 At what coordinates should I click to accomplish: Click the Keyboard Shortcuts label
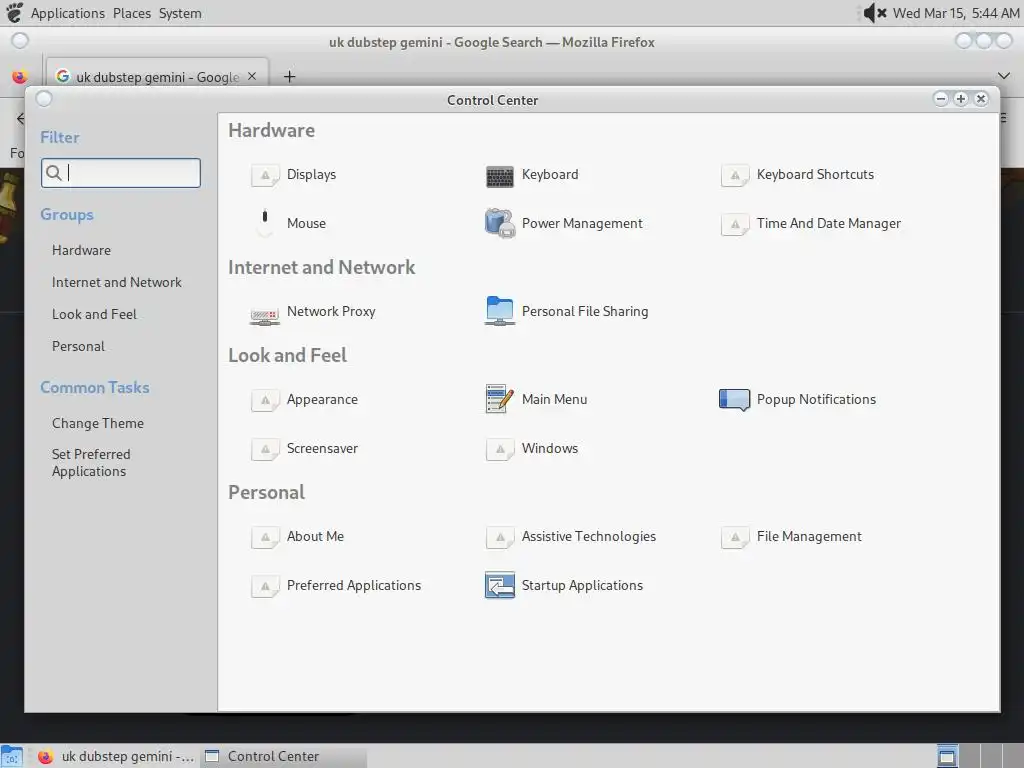(815, 174)
